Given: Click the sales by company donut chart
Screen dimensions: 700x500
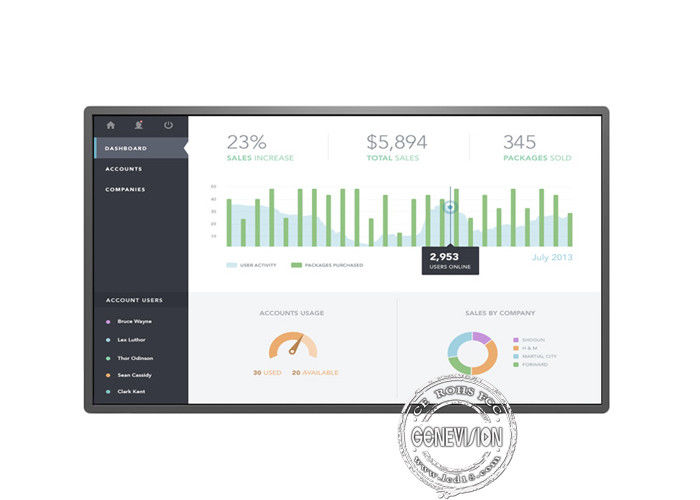Looking at the screenshot, I should 472,353.
